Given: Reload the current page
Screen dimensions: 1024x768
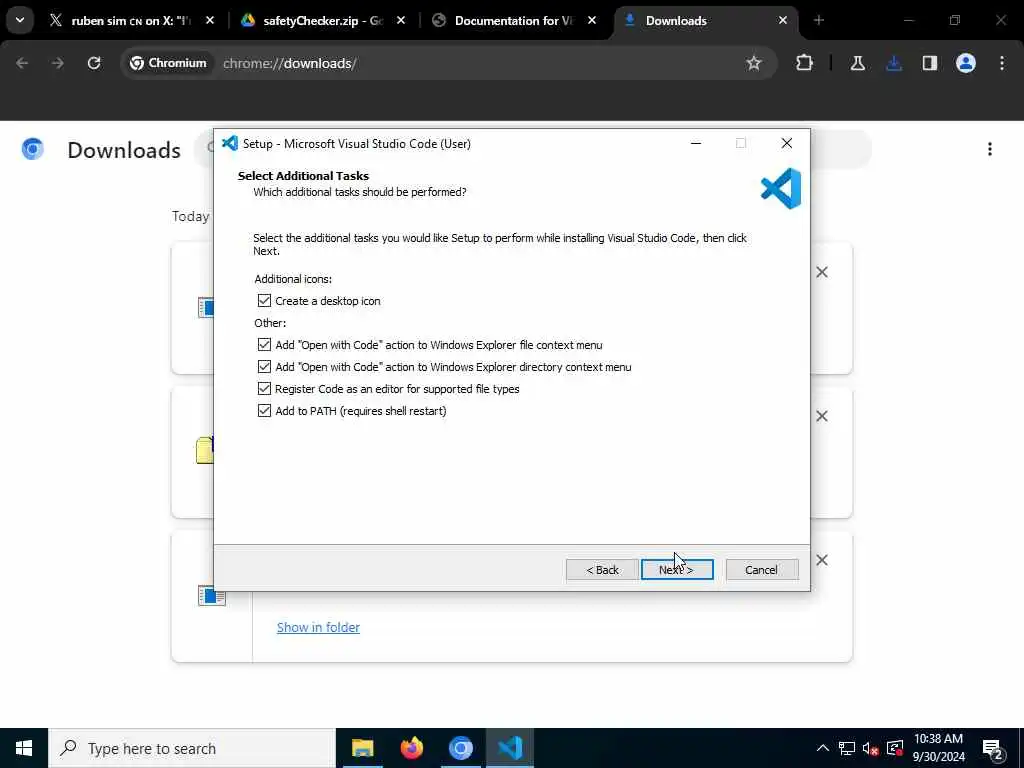Looking at the screenshot, I should [x=94, y=63].
